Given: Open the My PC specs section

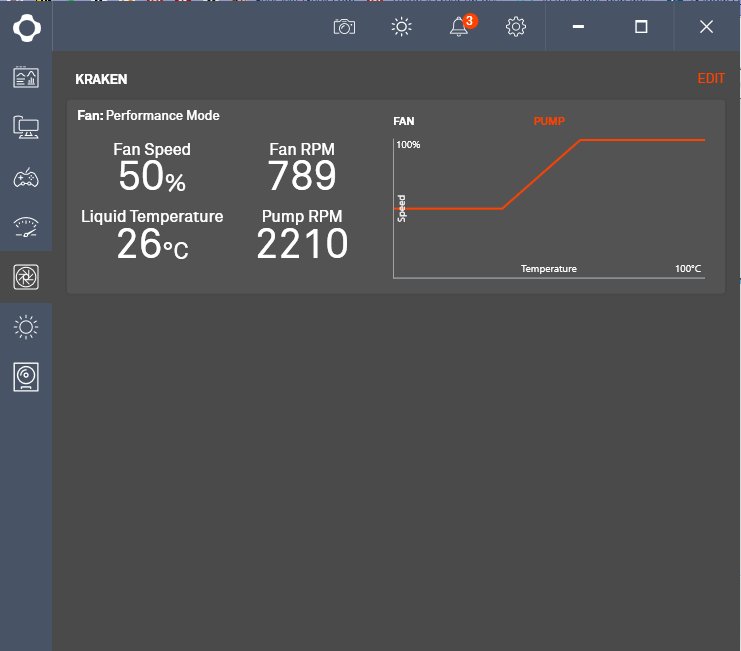Looking at the screenshot, I should coord(26,127).
